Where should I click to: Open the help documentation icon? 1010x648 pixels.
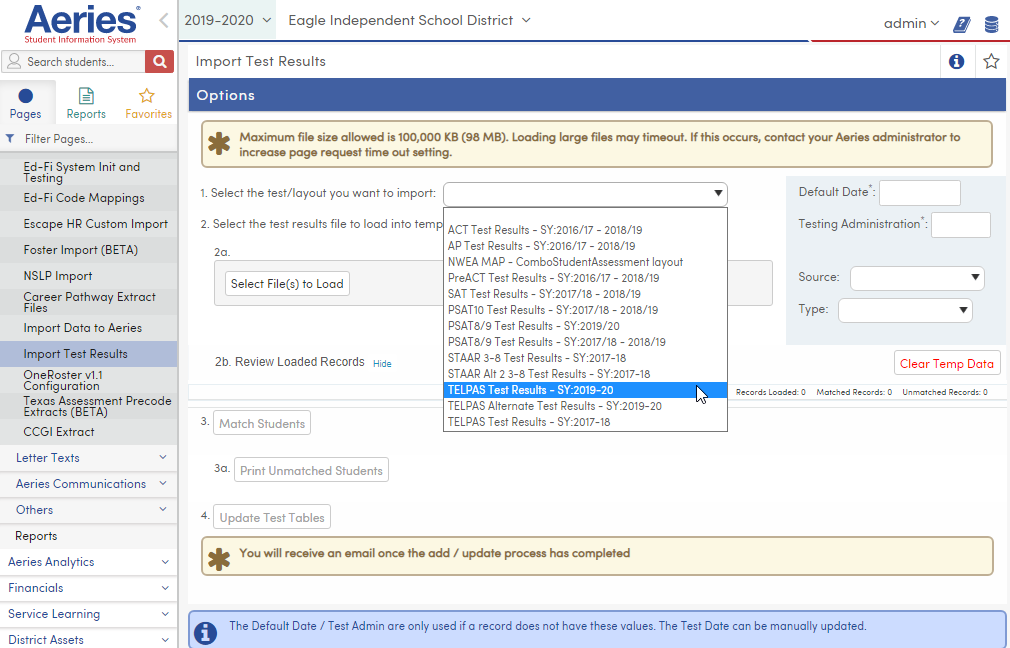tap(961, 24)
